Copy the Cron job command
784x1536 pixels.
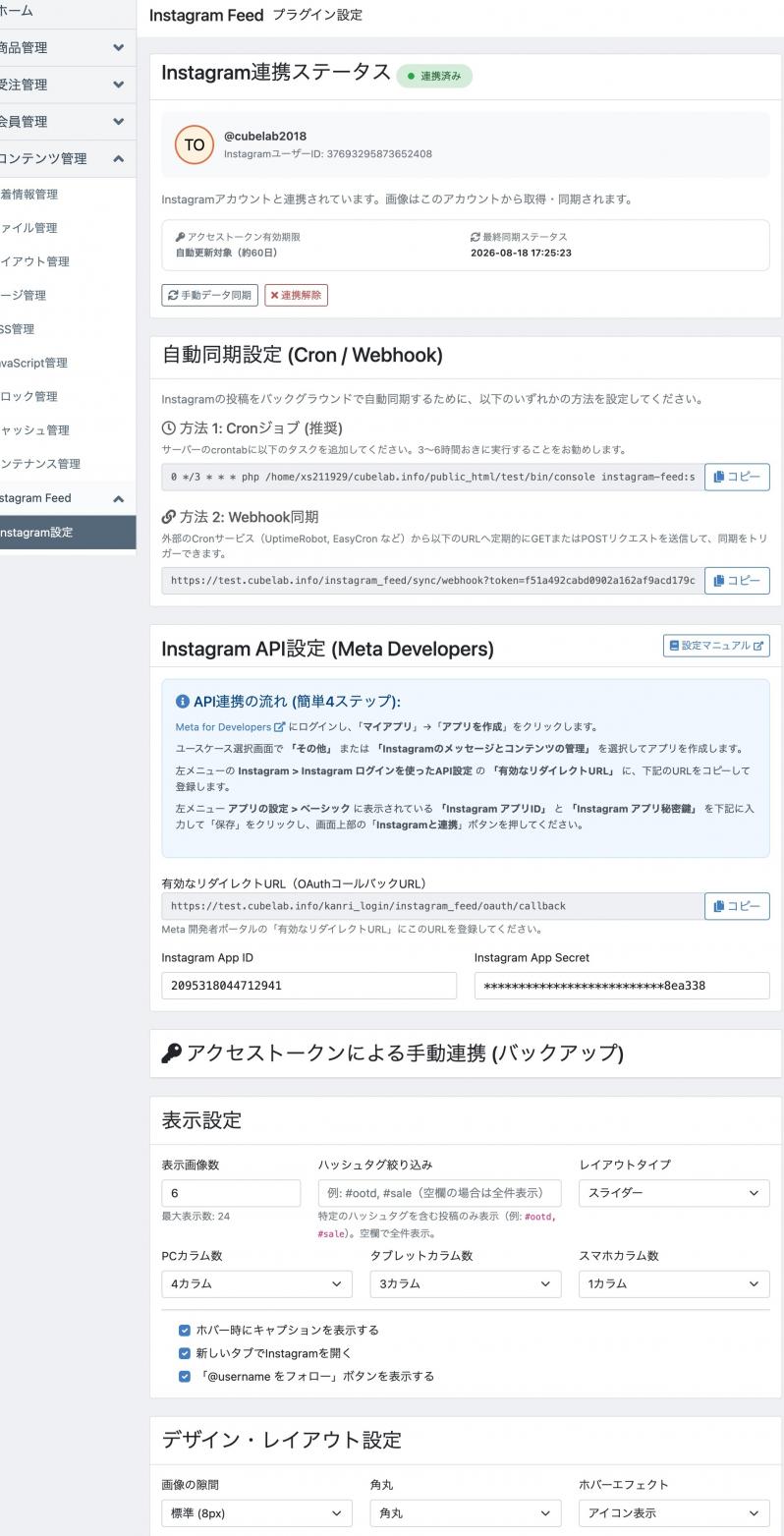(x=737, y=477)
